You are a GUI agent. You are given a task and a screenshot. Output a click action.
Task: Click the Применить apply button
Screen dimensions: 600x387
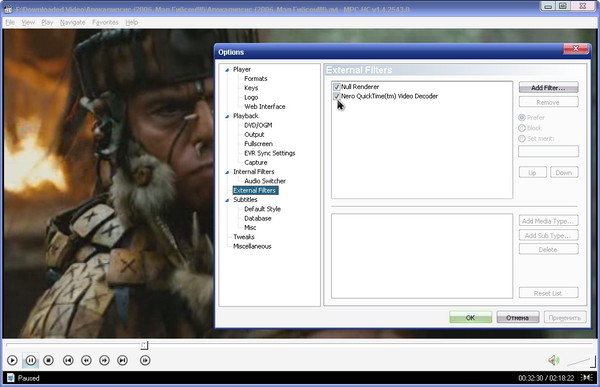click(565, 317)
